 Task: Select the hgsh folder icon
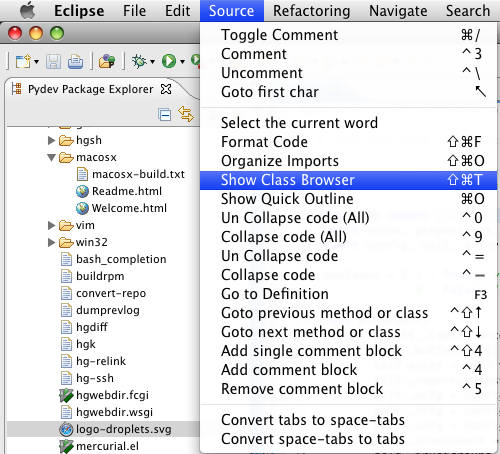tap(66, 140)
